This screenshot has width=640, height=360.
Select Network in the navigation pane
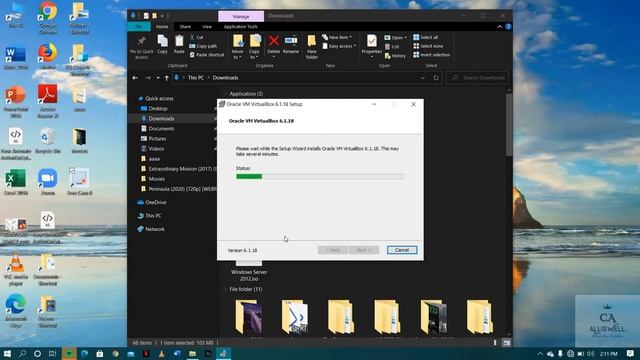pyautogui.click(x=155, y=229)
